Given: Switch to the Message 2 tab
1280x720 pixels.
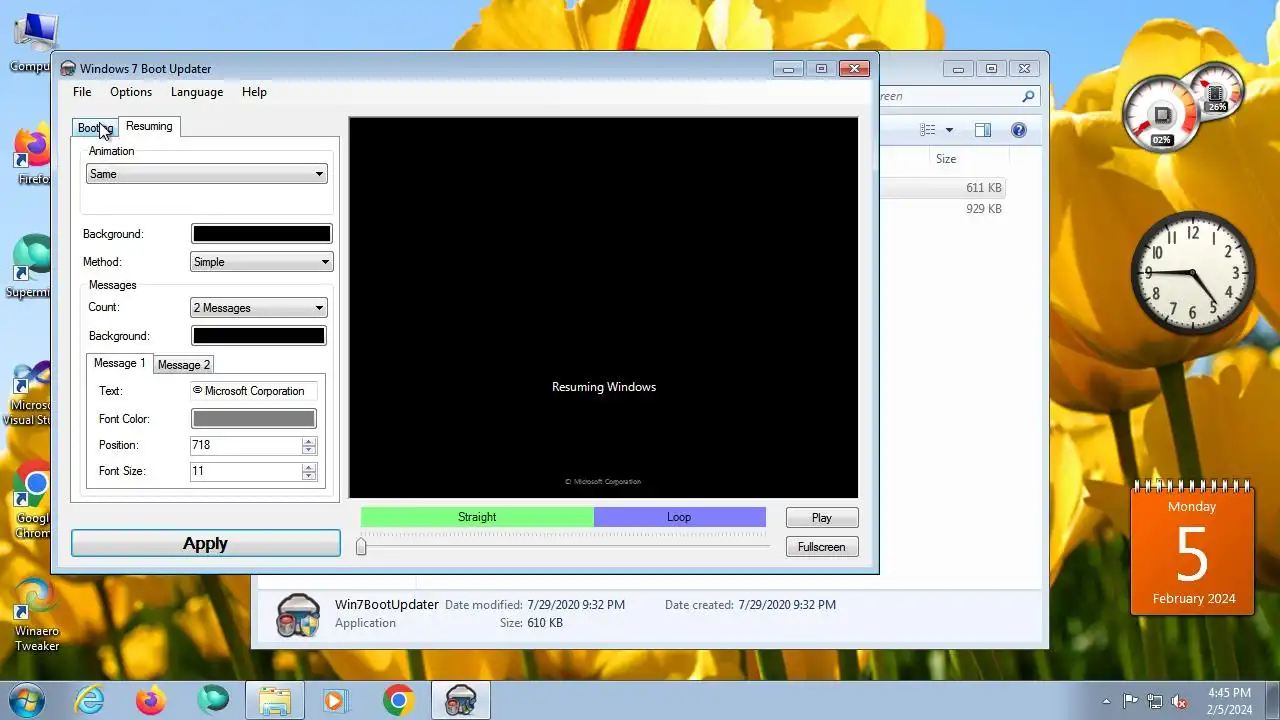Looking at the screenshot, I should [x=184, y=365].
